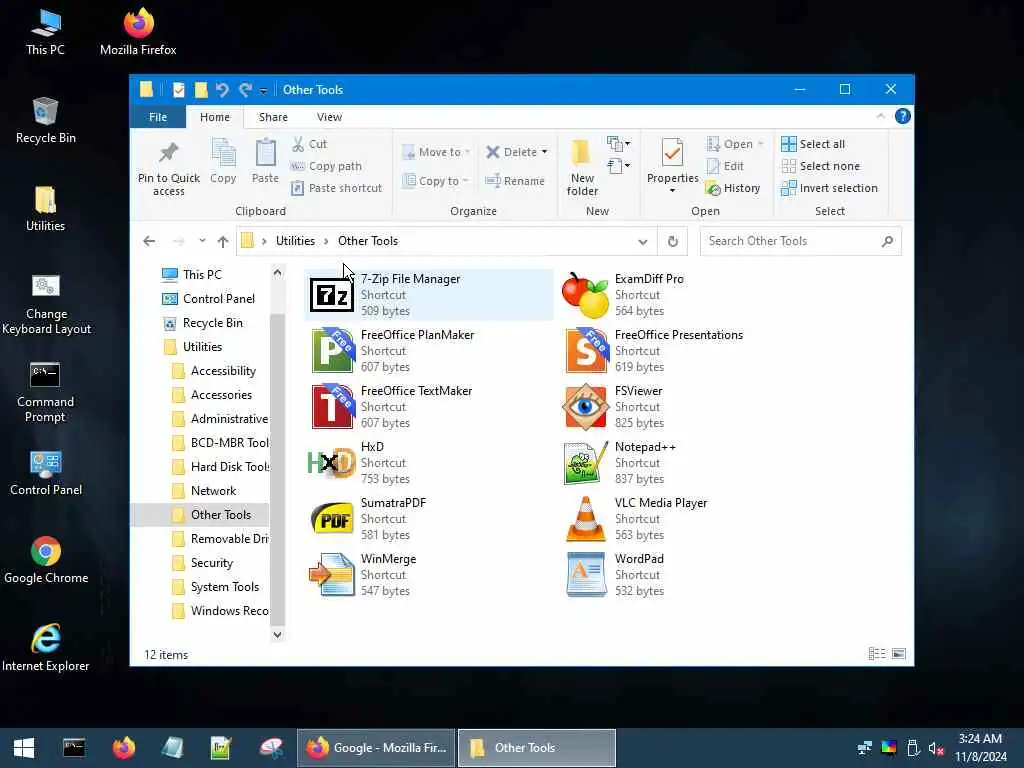Switch to the View ribbon tab
This screenshot has height=768, width=1024.
(x=329, y=117)
